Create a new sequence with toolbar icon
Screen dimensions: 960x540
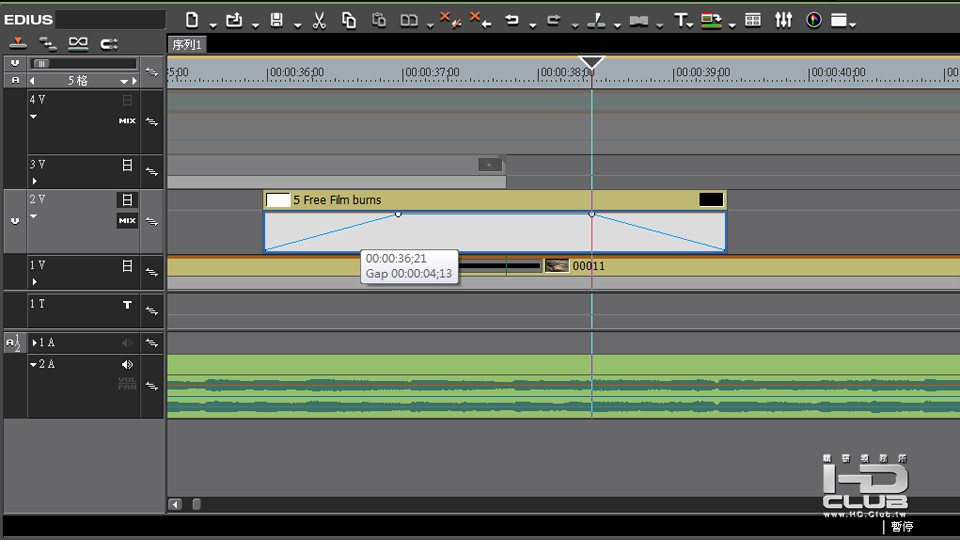(x=192, y=20)
